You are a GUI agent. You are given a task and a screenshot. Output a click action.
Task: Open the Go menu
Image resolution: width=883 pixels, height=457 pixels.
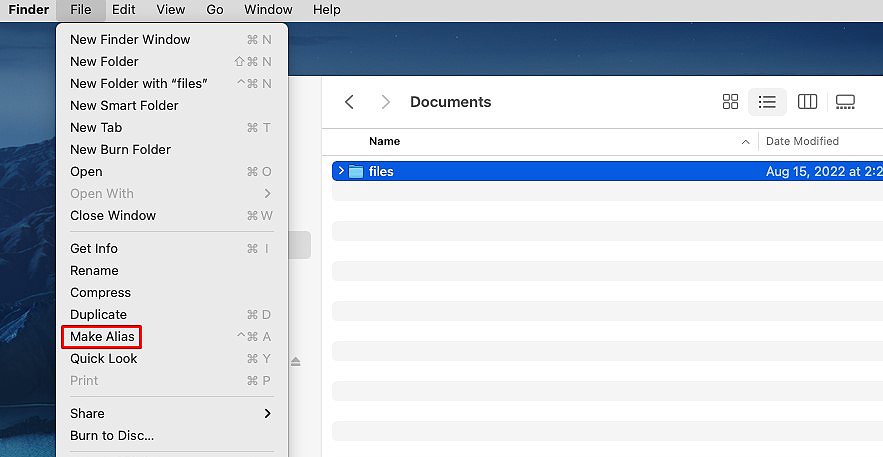[215, 10]
